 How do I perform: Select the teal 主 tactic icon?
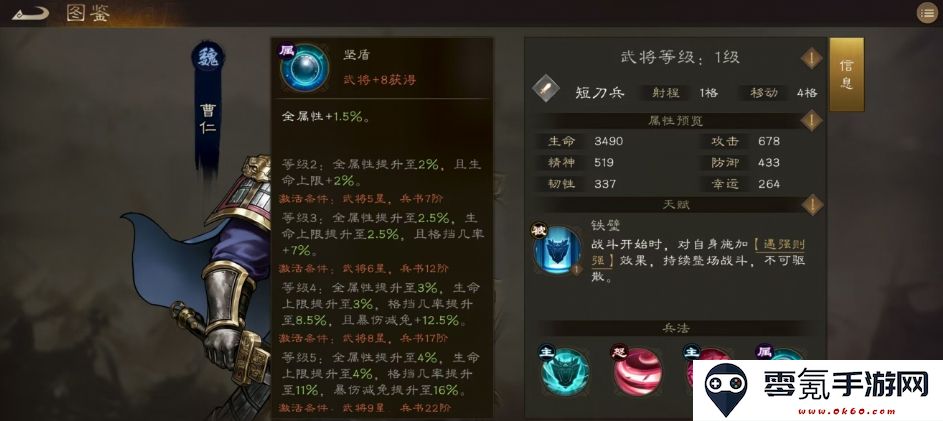[x=565, y=372]
